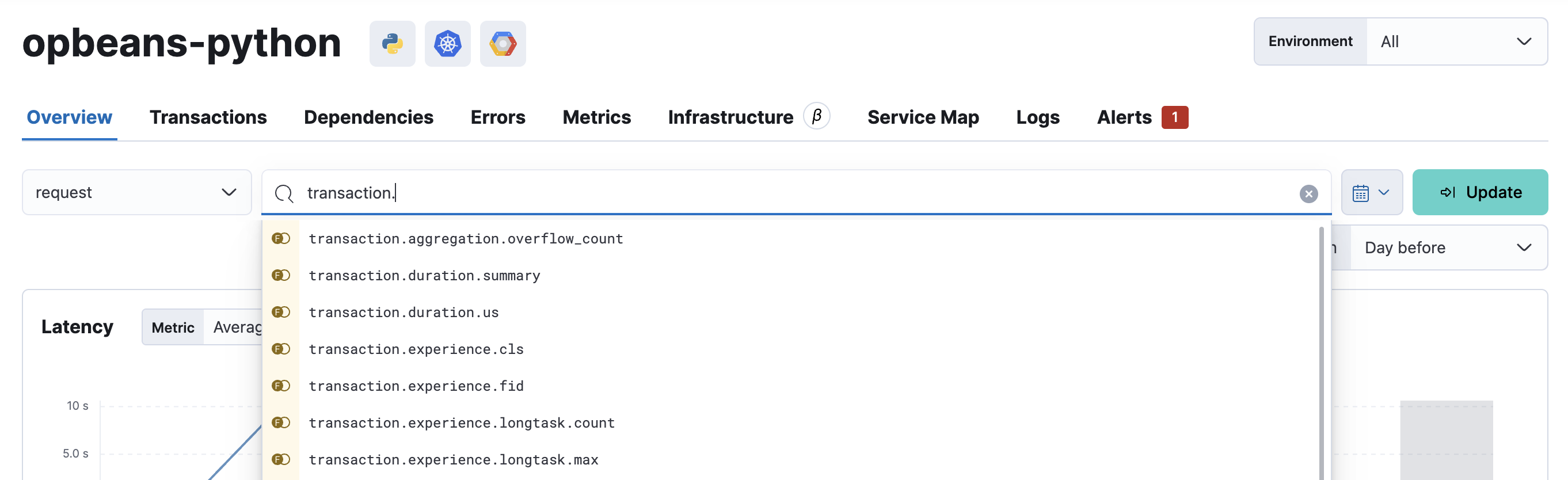
Task: Click the Alerts count badge
Action: 1174,117
